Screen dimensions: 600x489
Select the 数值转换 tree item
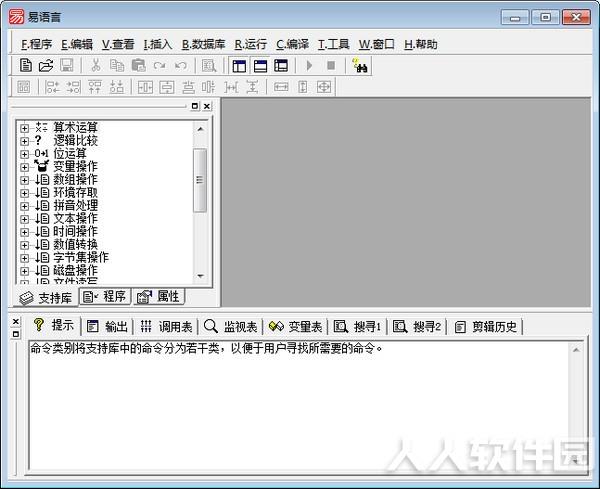tap(75, 244)
